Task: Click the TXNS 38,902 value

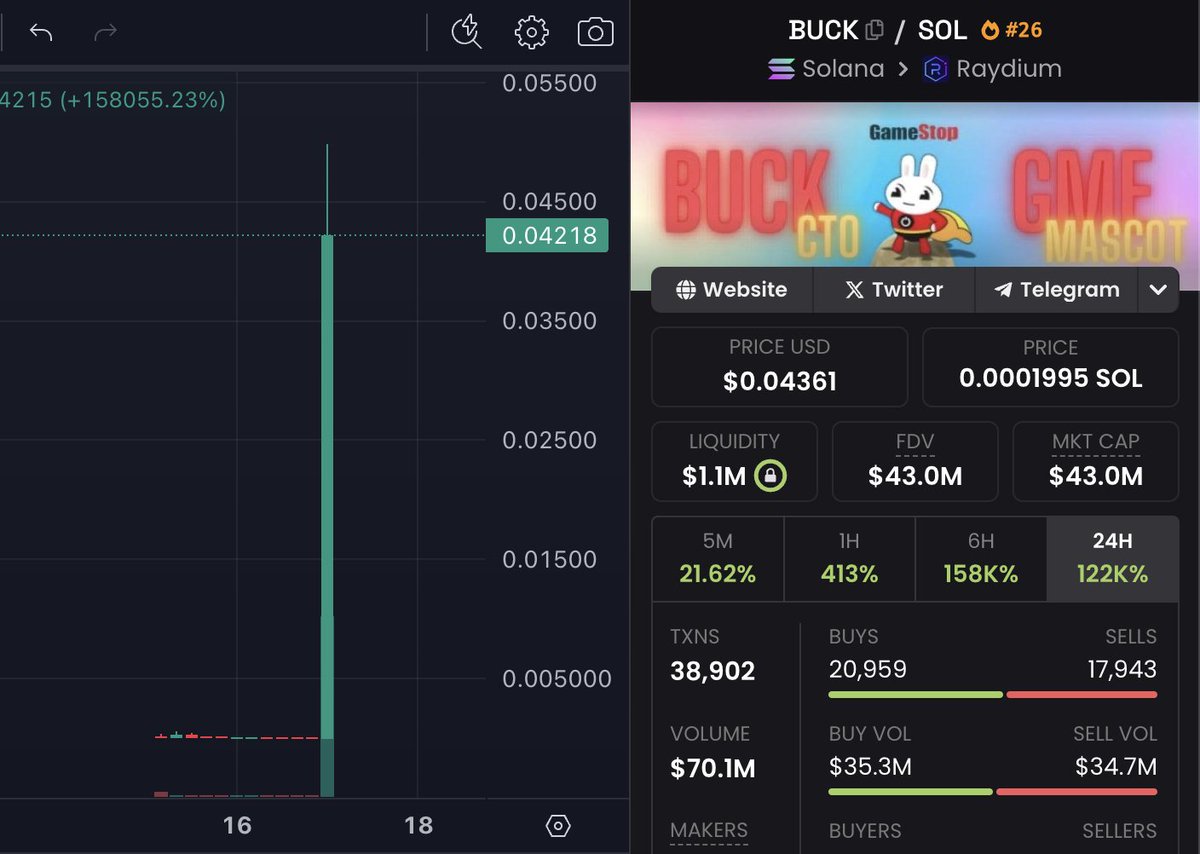Action: click(713, 671)
